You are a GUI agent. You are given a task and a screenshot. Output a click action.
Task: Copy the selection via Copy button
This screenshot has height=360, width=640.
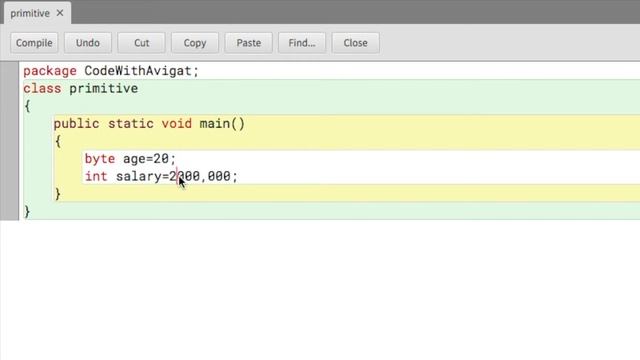click(195, 43)
